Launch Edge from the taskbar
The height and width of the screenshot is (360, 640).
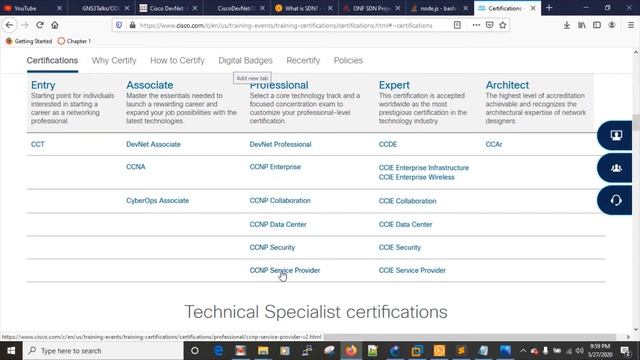pyautogui.click(x=218, y=351)
